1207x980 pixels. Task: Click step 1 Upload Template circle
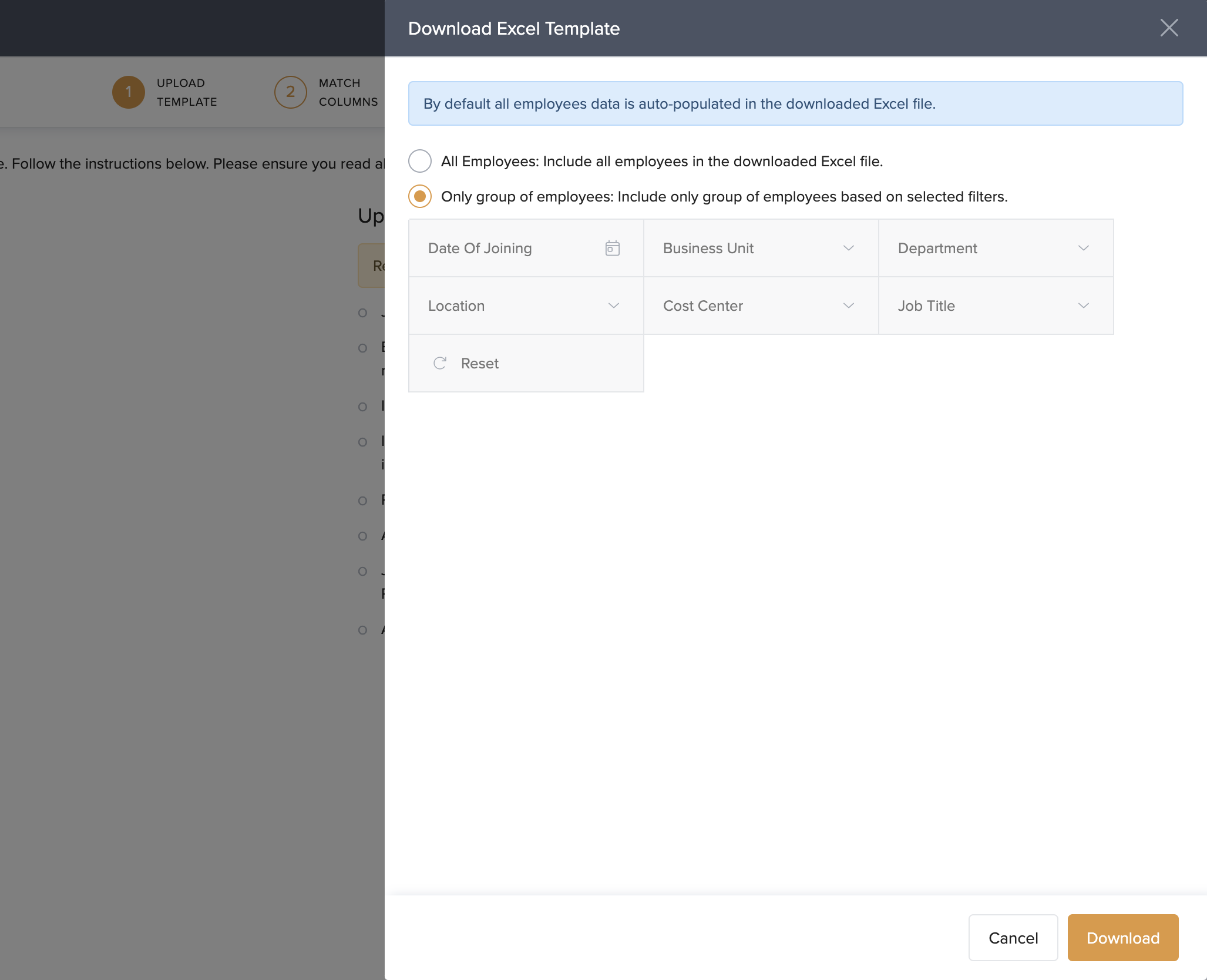coord(128,92)
